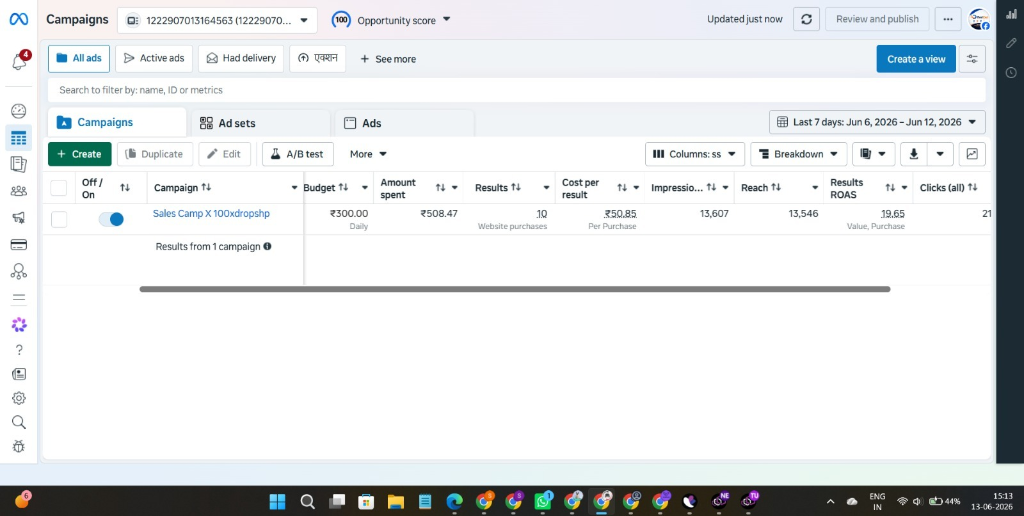The image size is (1024, 516).
Task: Open the notifications bell
Action: point(19,61)
